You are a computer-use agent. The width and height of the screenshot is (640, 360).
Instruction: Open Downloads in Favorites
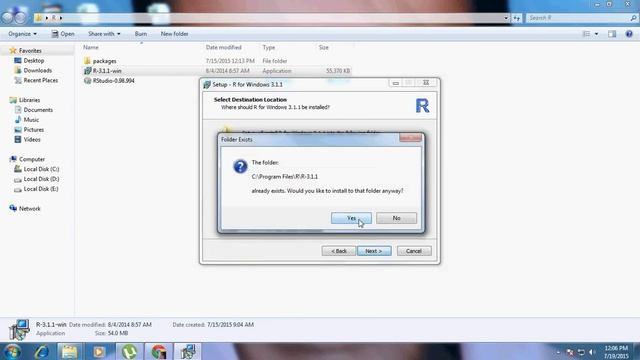point(38,70)
